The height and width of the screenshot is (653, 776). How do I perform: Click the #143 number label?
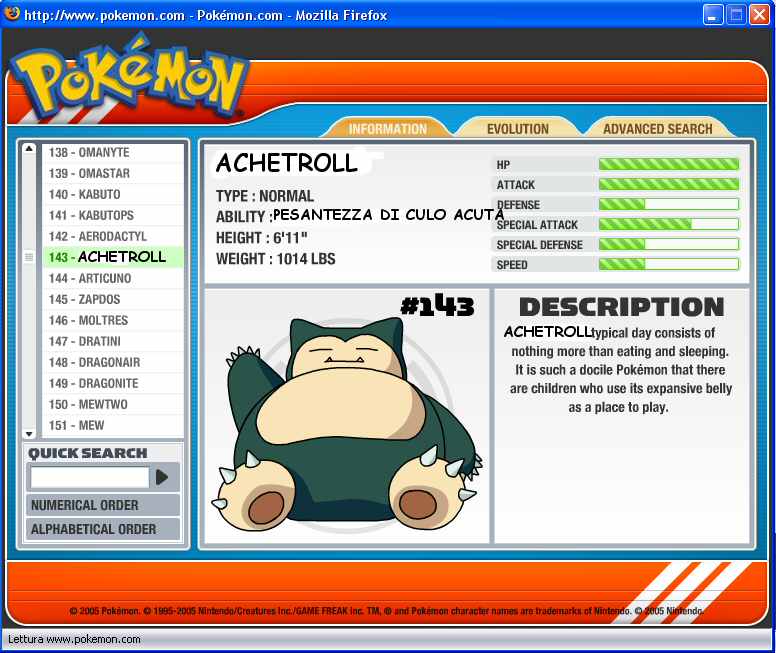437,305
